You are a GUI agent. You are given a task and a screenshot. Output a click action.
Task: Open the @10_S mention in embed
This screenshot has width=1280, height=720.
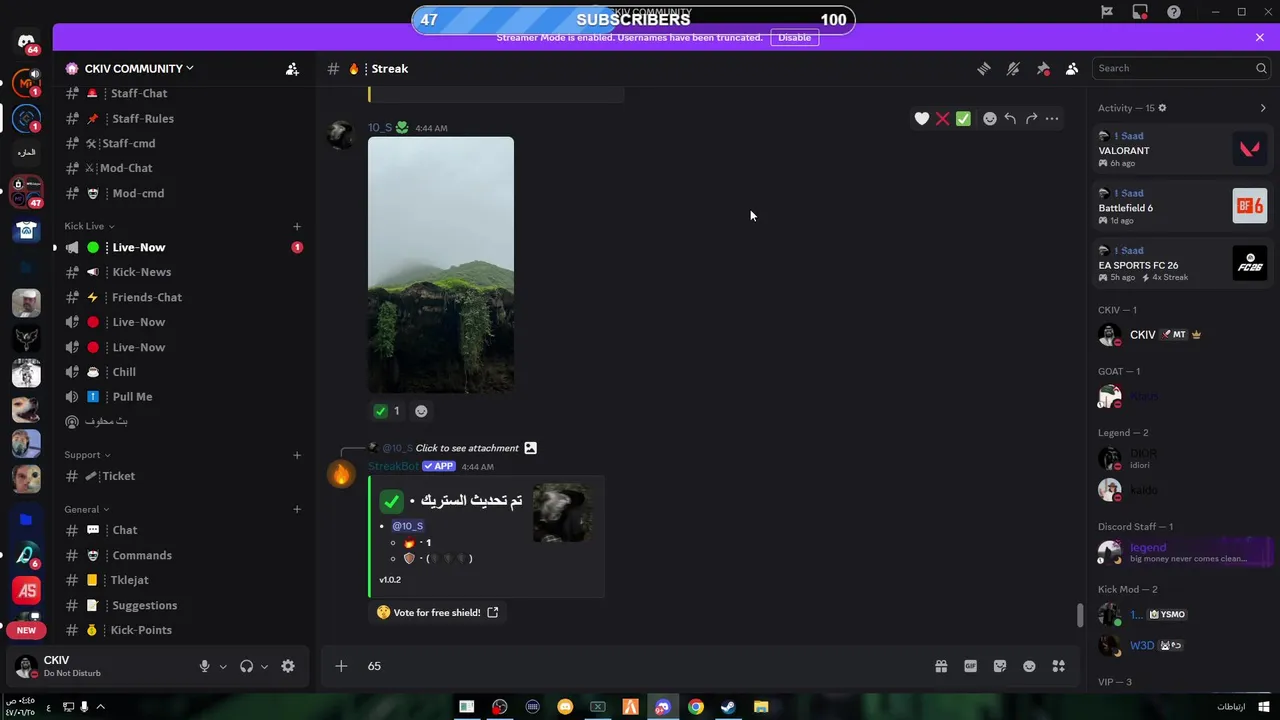coord(407,526)
